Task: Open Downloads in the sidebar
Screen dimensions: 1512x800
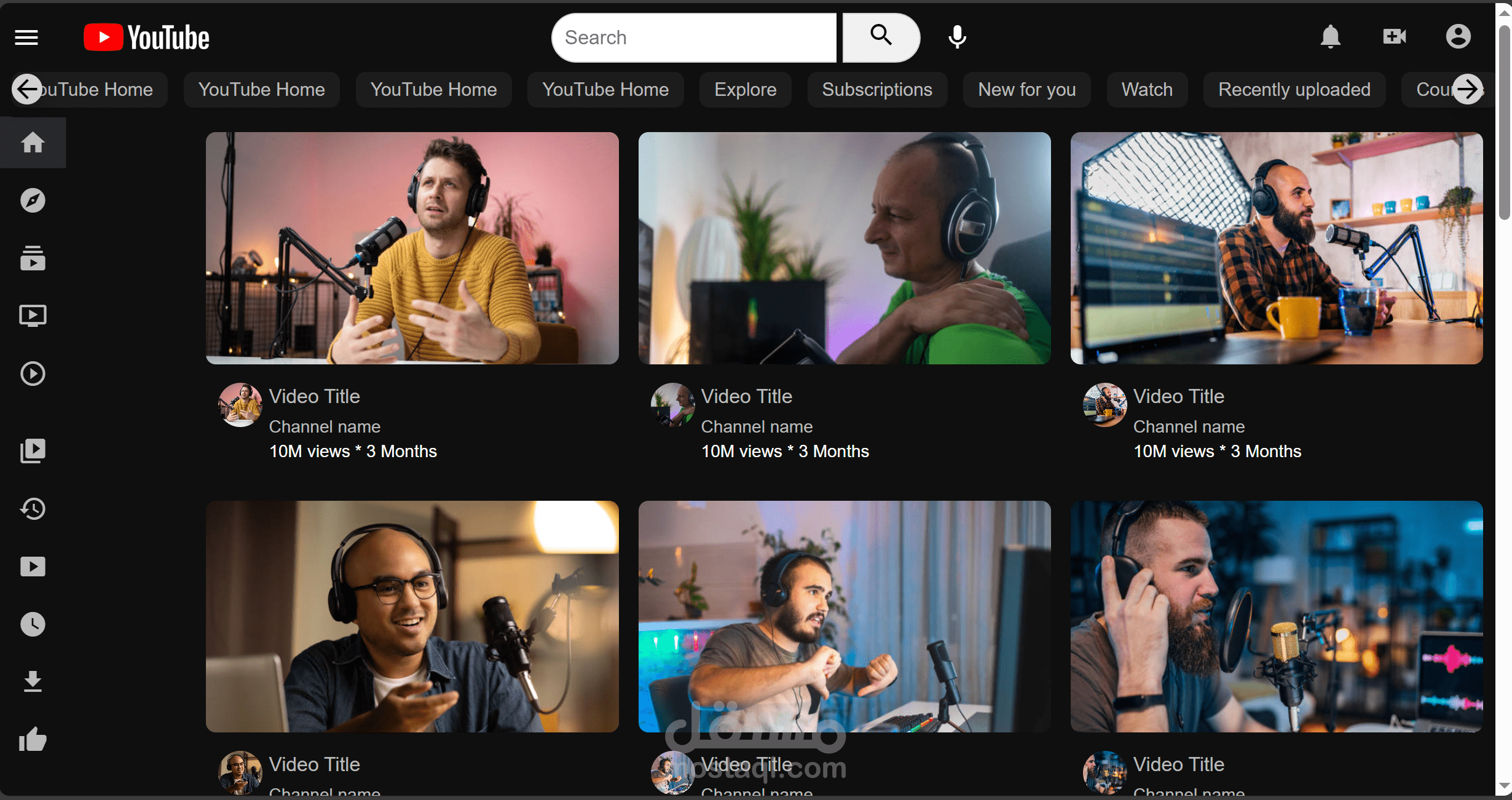Action: tap(33, 681)
